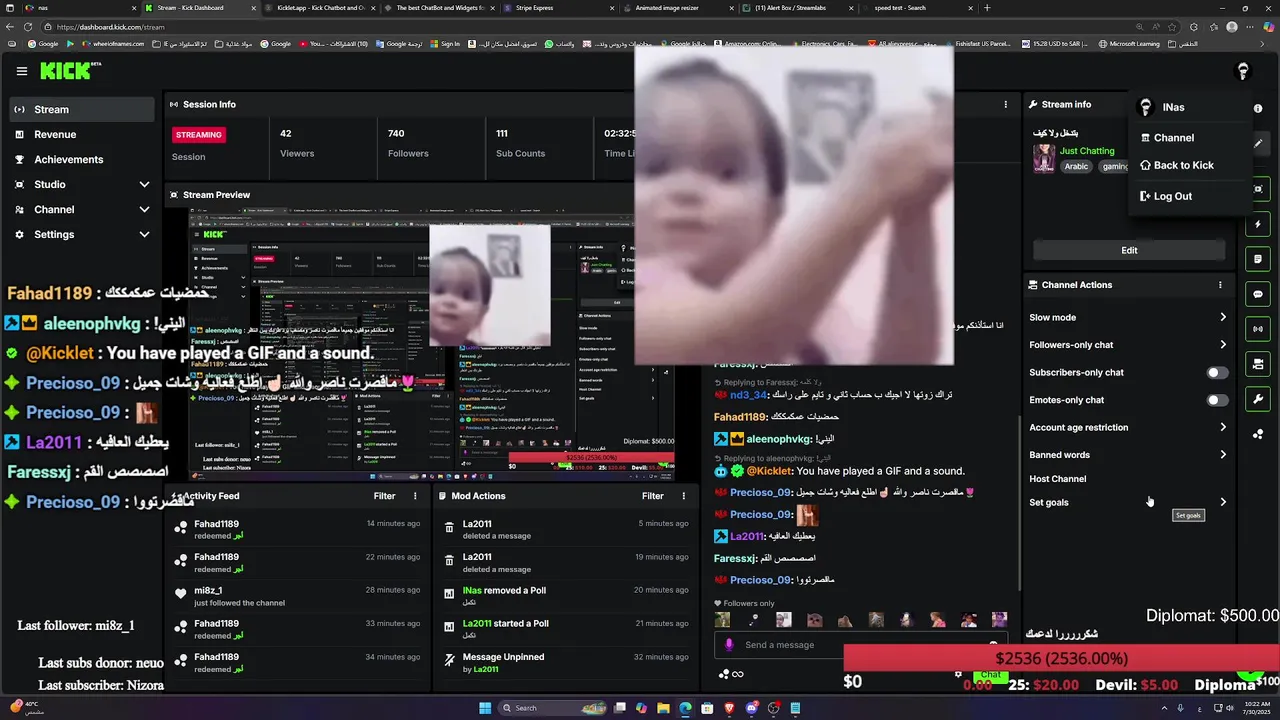This screenshot has width=1280, height=720.
Task: Click the Edit stream info button
Action: 1129,250
